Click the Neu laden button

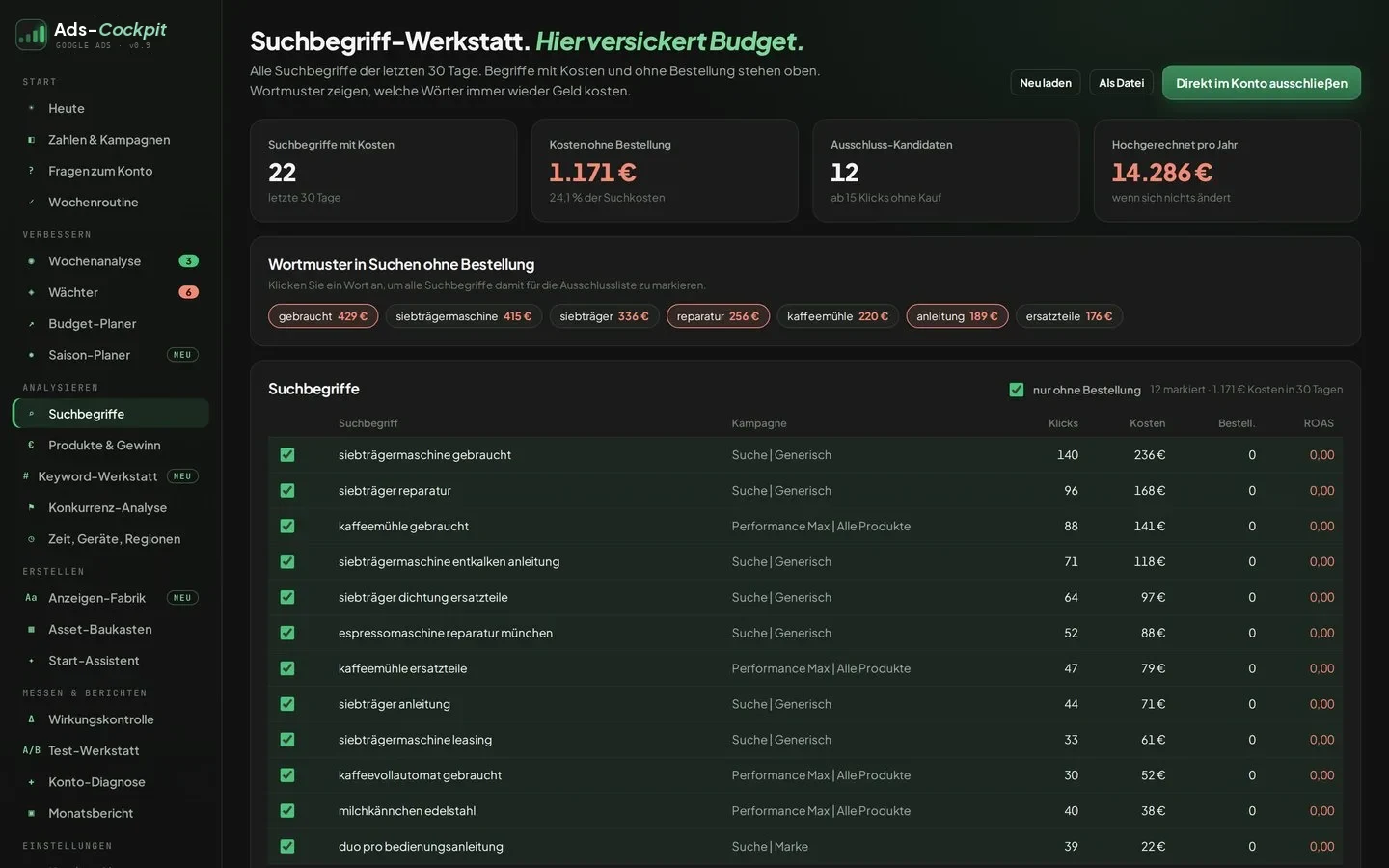(x=1046, y=83)
